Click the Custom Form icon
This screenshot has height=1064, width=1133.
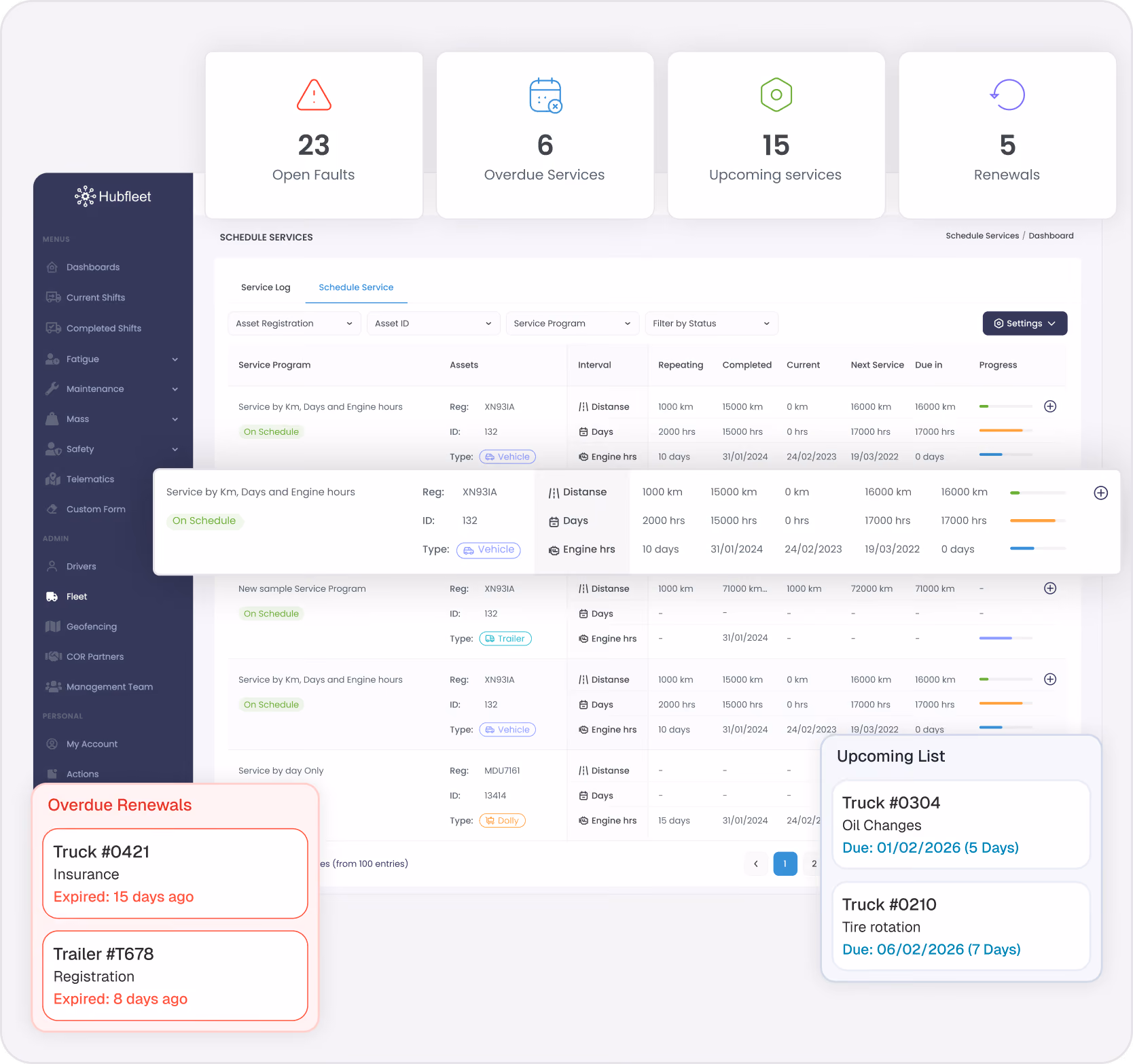pos(52,509)
